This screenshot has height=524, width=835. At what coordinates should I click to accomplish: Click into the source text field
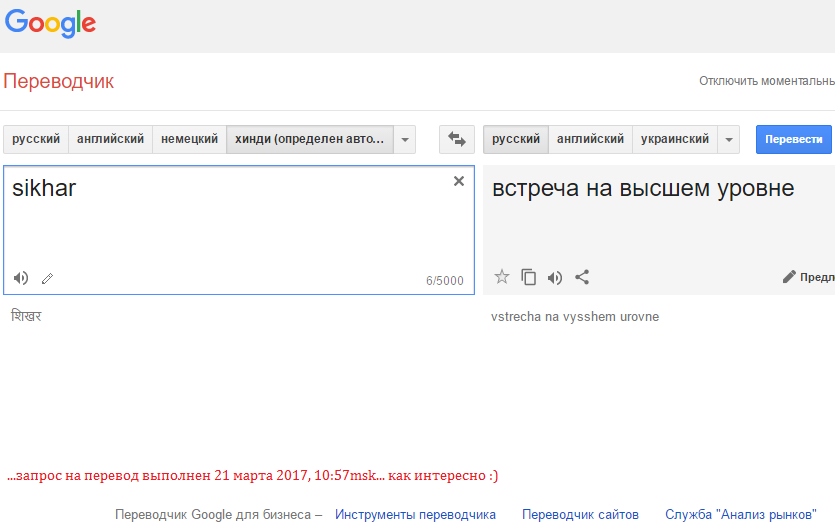coord(230,225)
